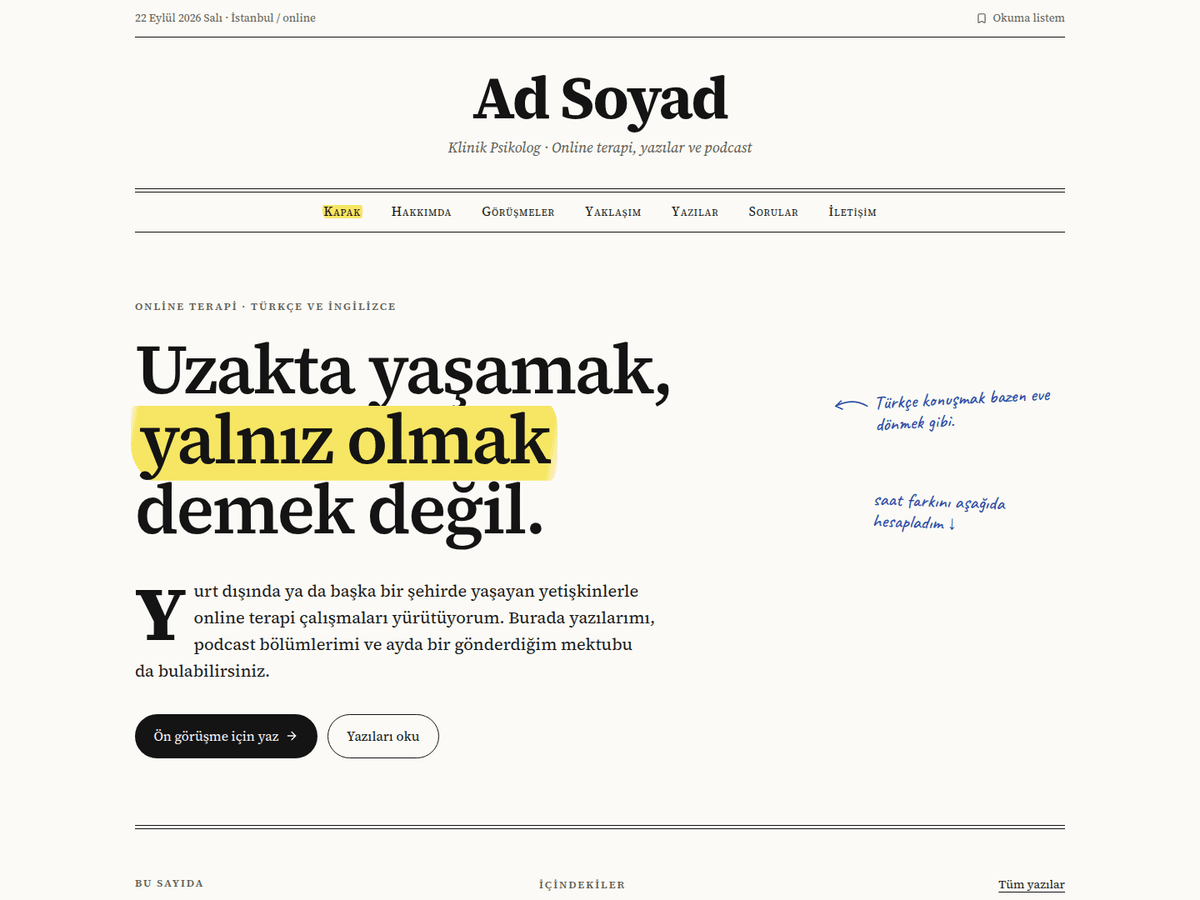Open the Yazılar section
This screenshot has width=1200, height=900.
point(695,212)
